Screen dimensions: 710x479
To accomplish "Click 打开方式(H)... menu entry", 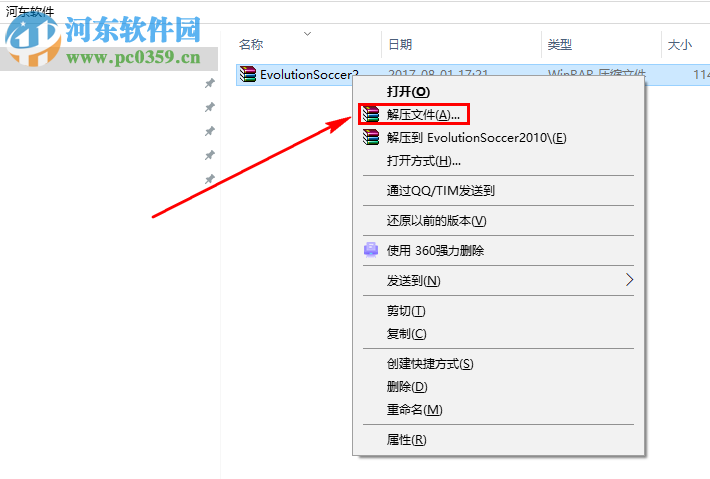I will [498, 161].
